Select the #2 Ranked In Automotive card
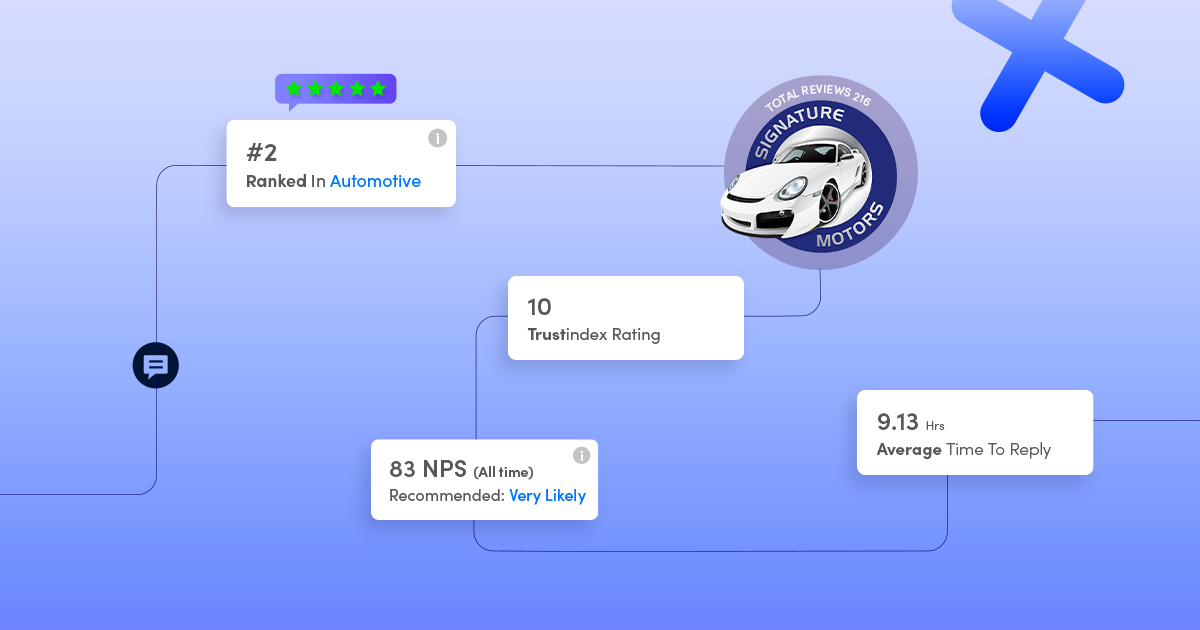Image resolution: width=1200 pixels, height=630 pixels. [341, 163]
